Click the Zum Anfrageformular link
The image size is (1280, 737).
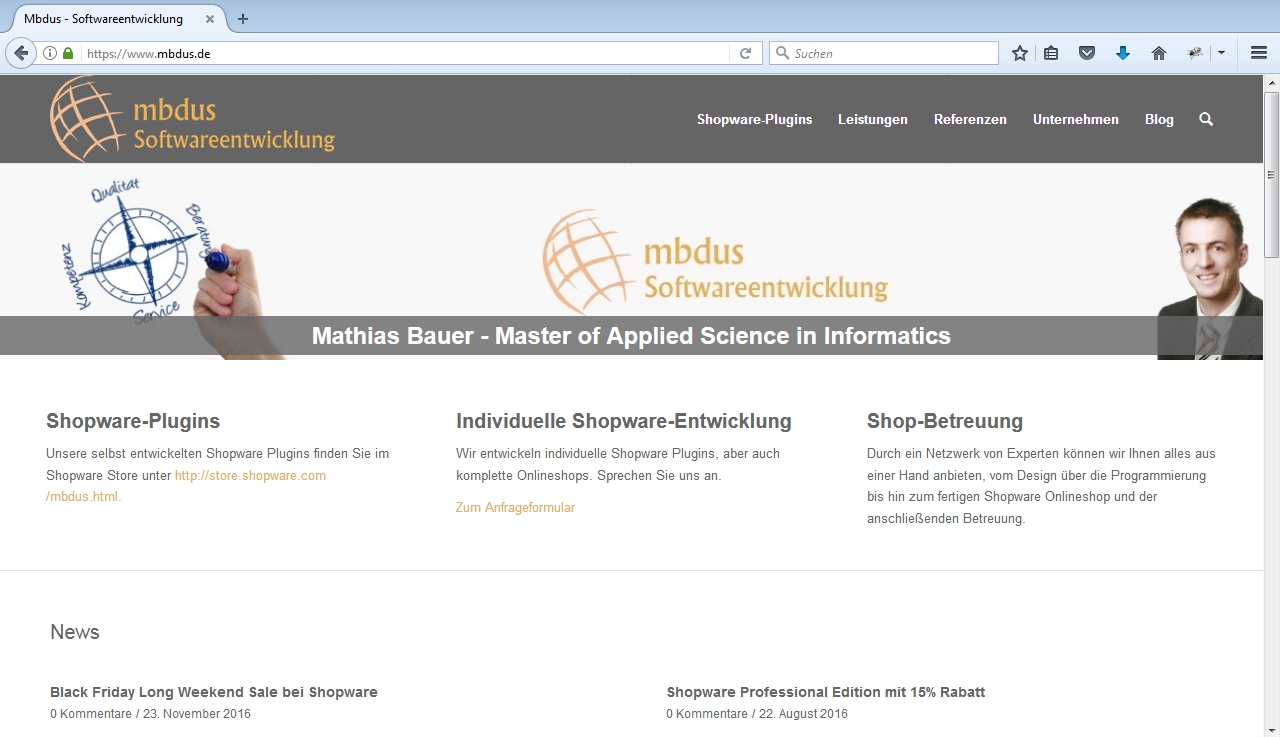(x=515, y=508)
